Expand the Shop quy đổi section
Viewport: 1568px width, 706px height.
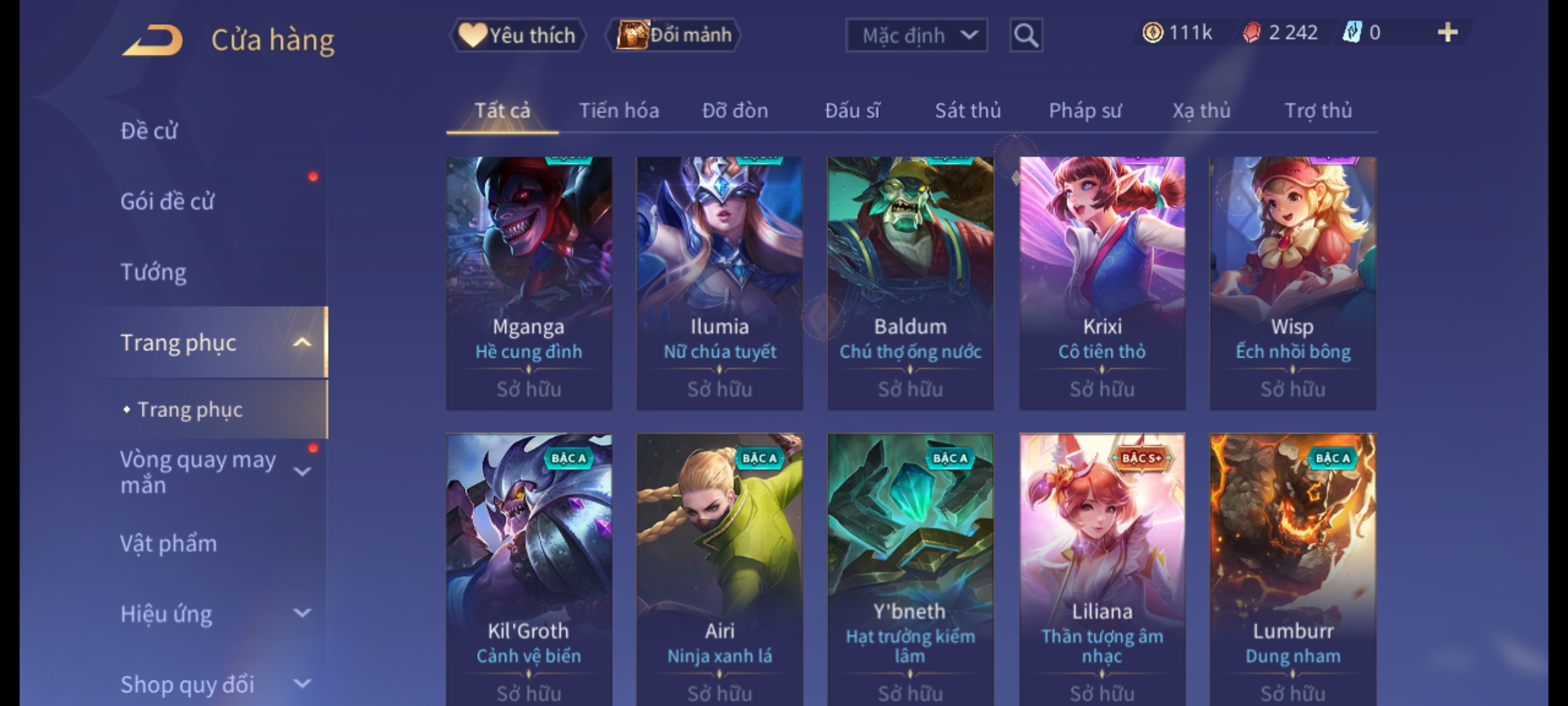302,684
